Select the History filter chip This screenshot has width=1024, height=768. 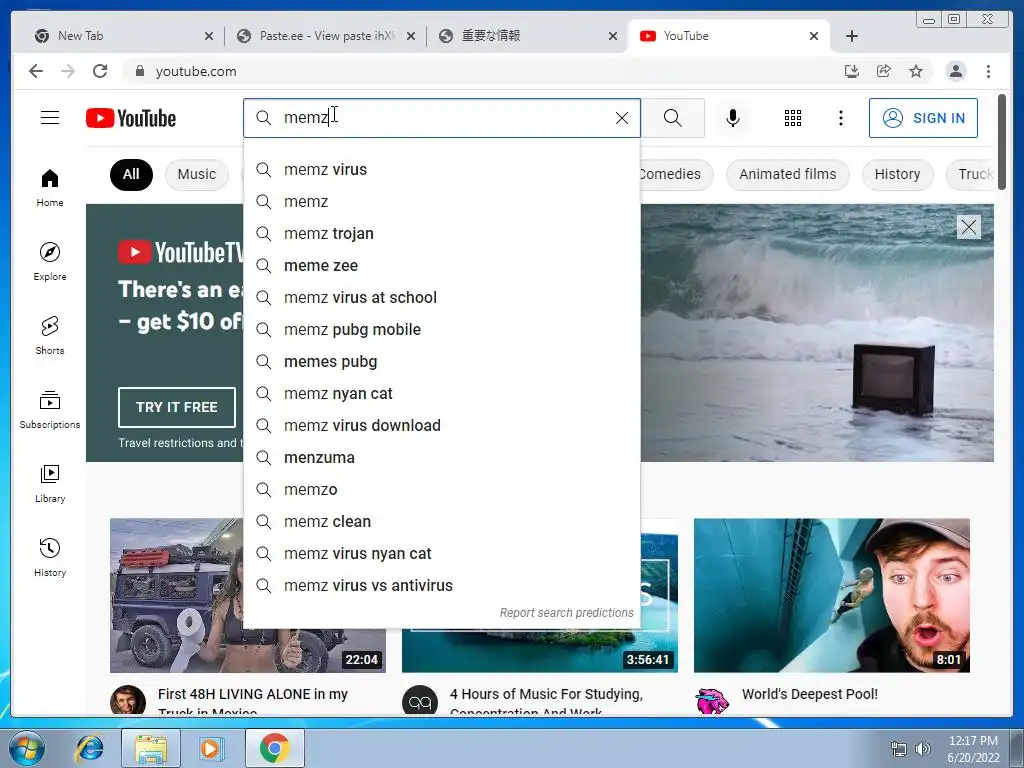coord(897,174)
